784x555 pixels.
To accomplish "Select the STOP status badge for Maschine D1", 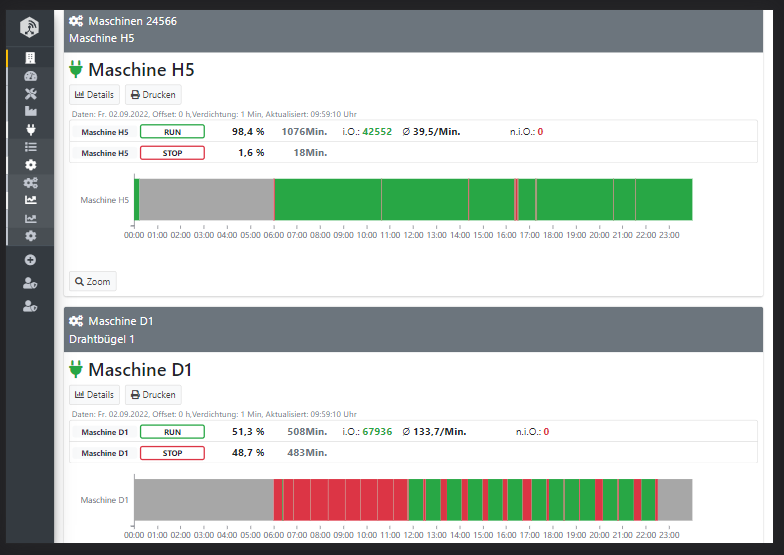I will pyautogui.click(x=172, y=453).
